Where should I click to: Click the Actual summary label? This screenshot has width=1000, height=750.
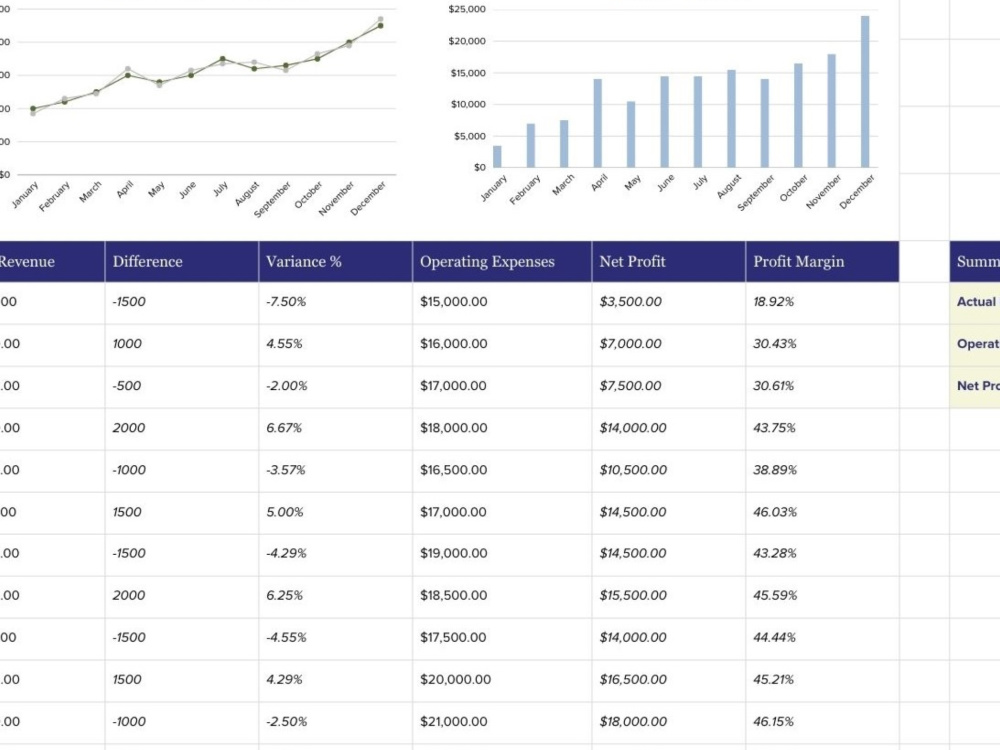976,302
